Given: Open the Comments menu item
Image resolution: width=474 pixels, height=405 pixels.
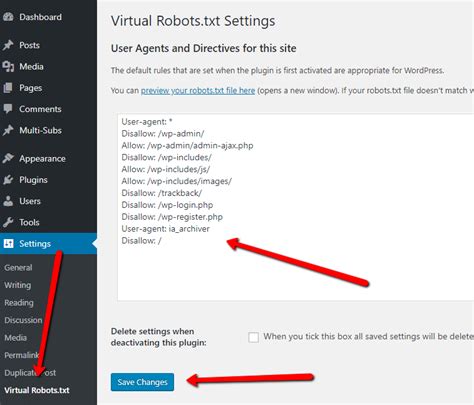Looking at the screenshot, I should coord(48,109).
